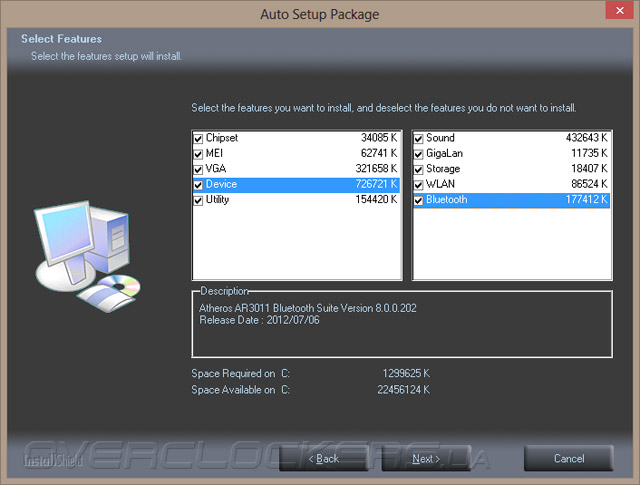640x485 pixels.
Task: Click the 86524 K size value
Action: (589, 184)
